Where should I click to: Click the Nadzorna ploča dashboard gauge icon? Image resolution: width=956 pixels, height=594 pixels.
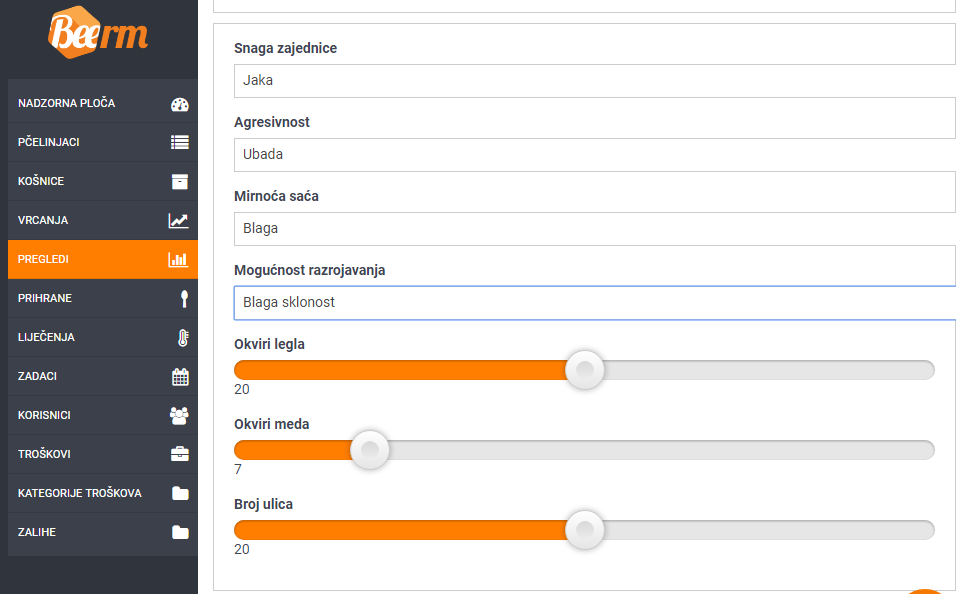(180, 104)
